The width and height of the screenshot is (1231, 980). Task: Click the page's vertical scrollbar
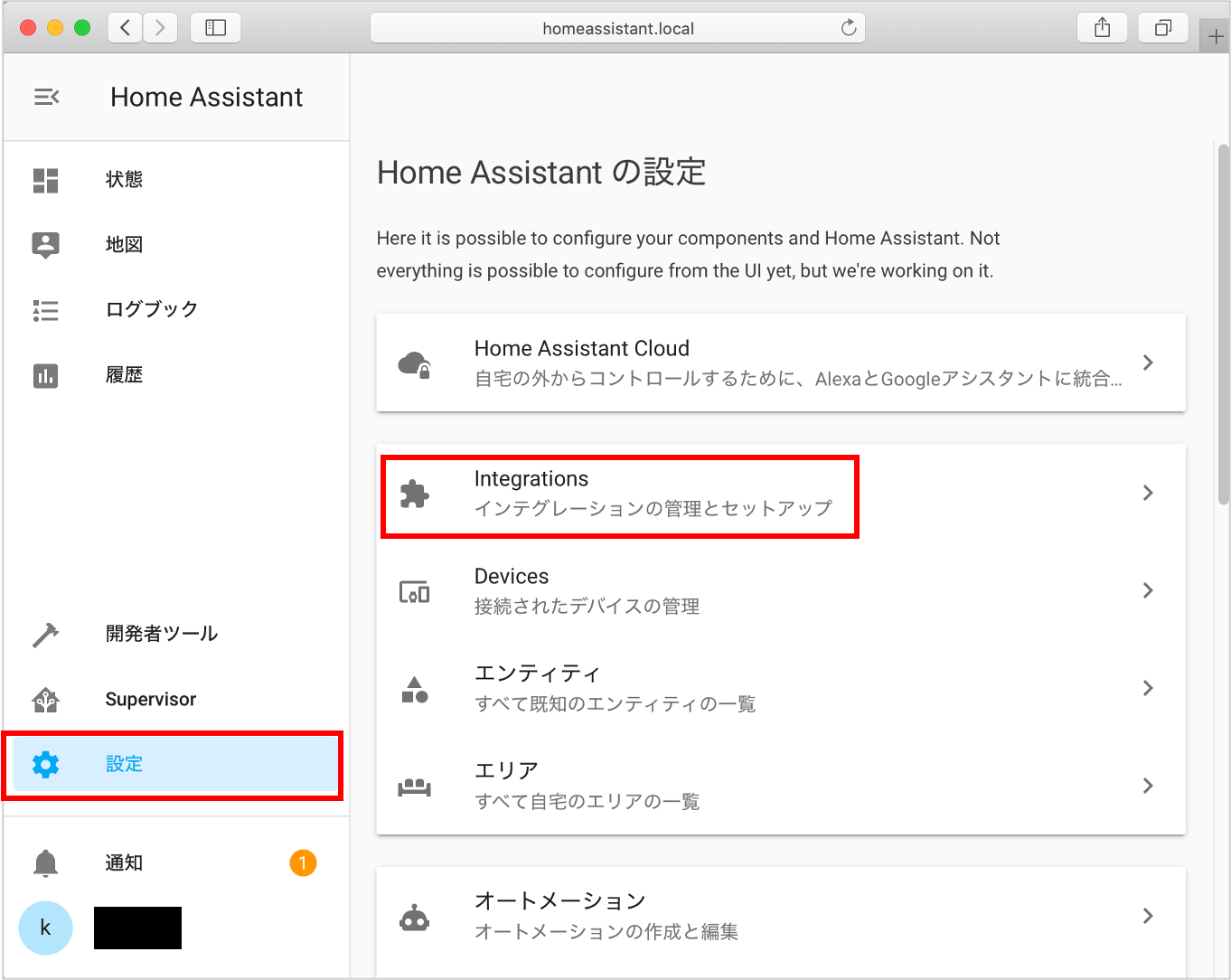point(1223,324)
